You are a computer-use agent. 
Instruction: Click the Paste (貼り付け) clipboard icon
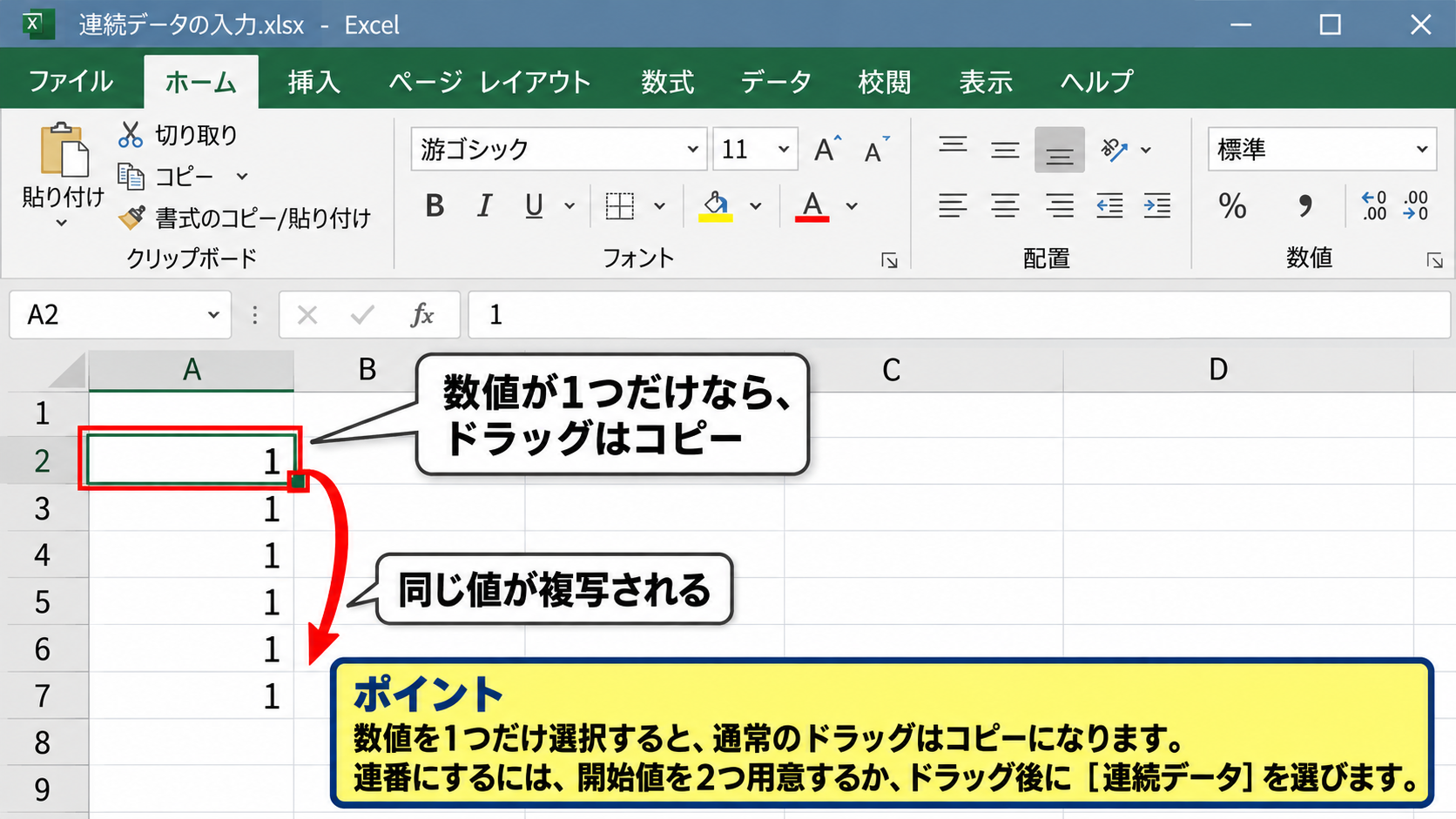click(x=64, y=150)
